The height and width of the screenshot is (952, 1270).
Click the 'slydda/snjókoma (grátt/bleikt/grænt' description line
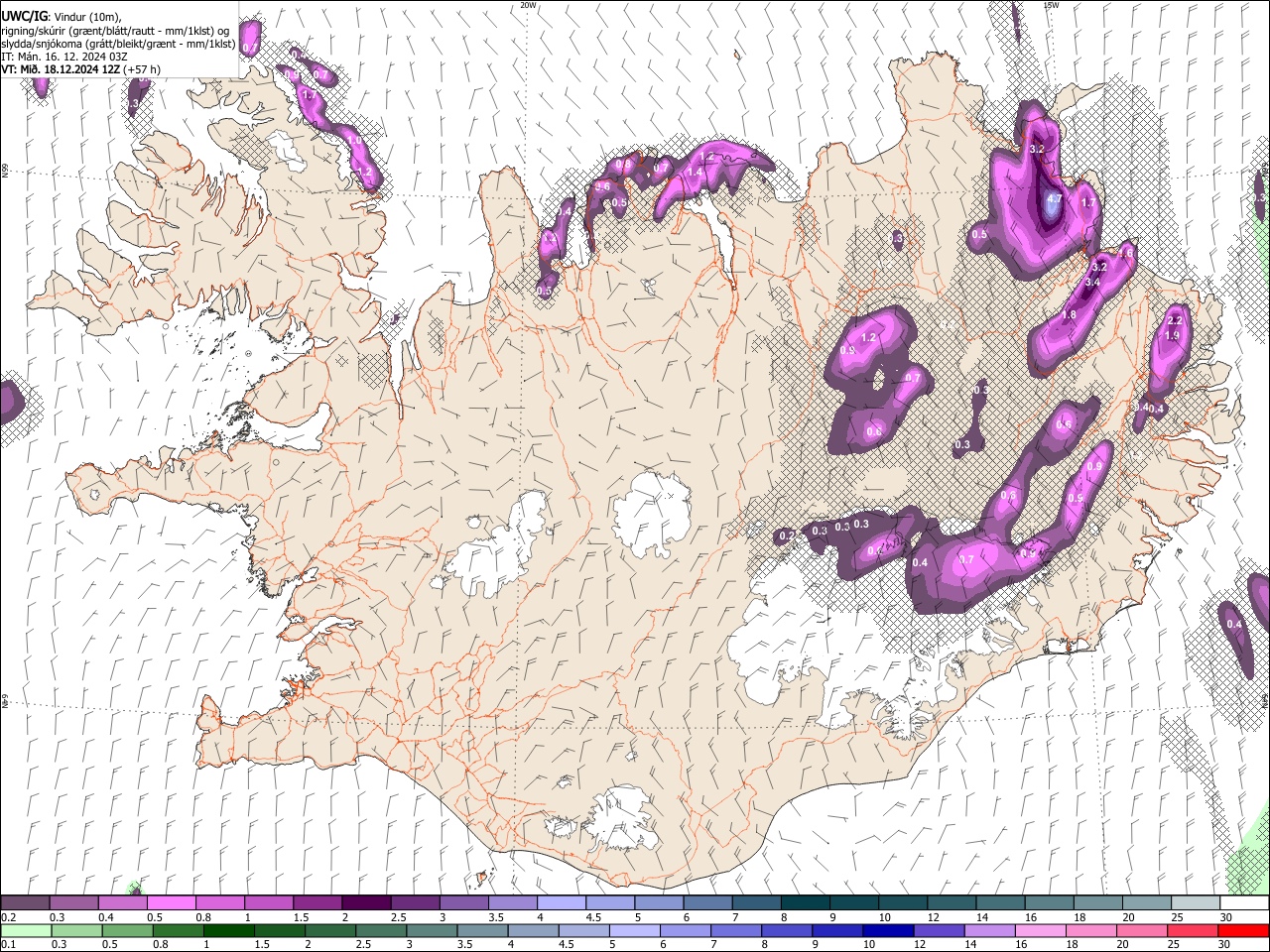pos(118,44)
